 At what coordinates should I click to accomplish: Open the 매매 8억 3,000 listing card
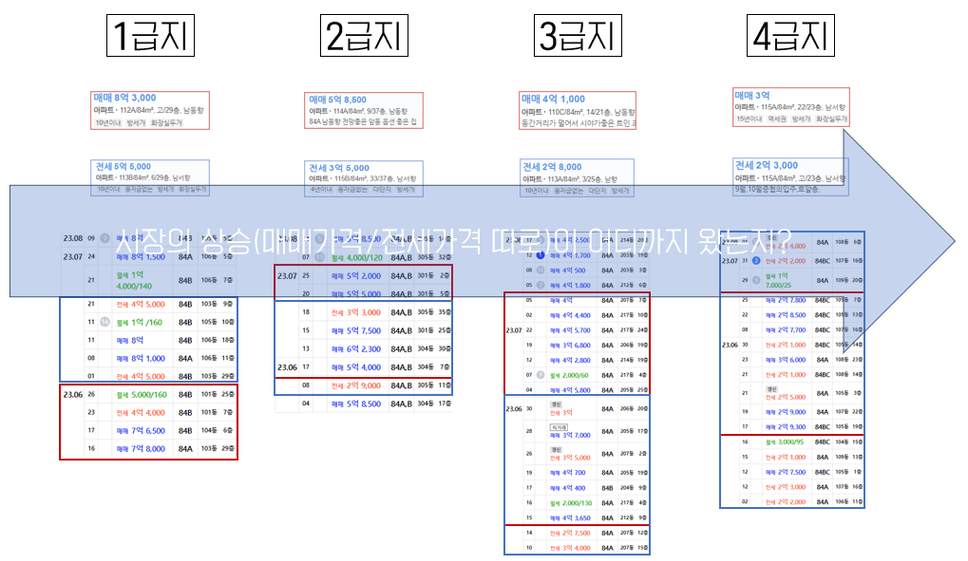[x=150, y=110]
